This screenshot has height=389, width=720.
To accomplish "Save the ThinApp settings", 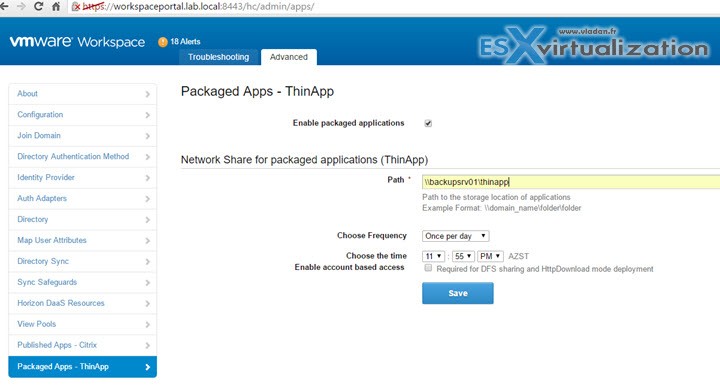I will point(458,293).
